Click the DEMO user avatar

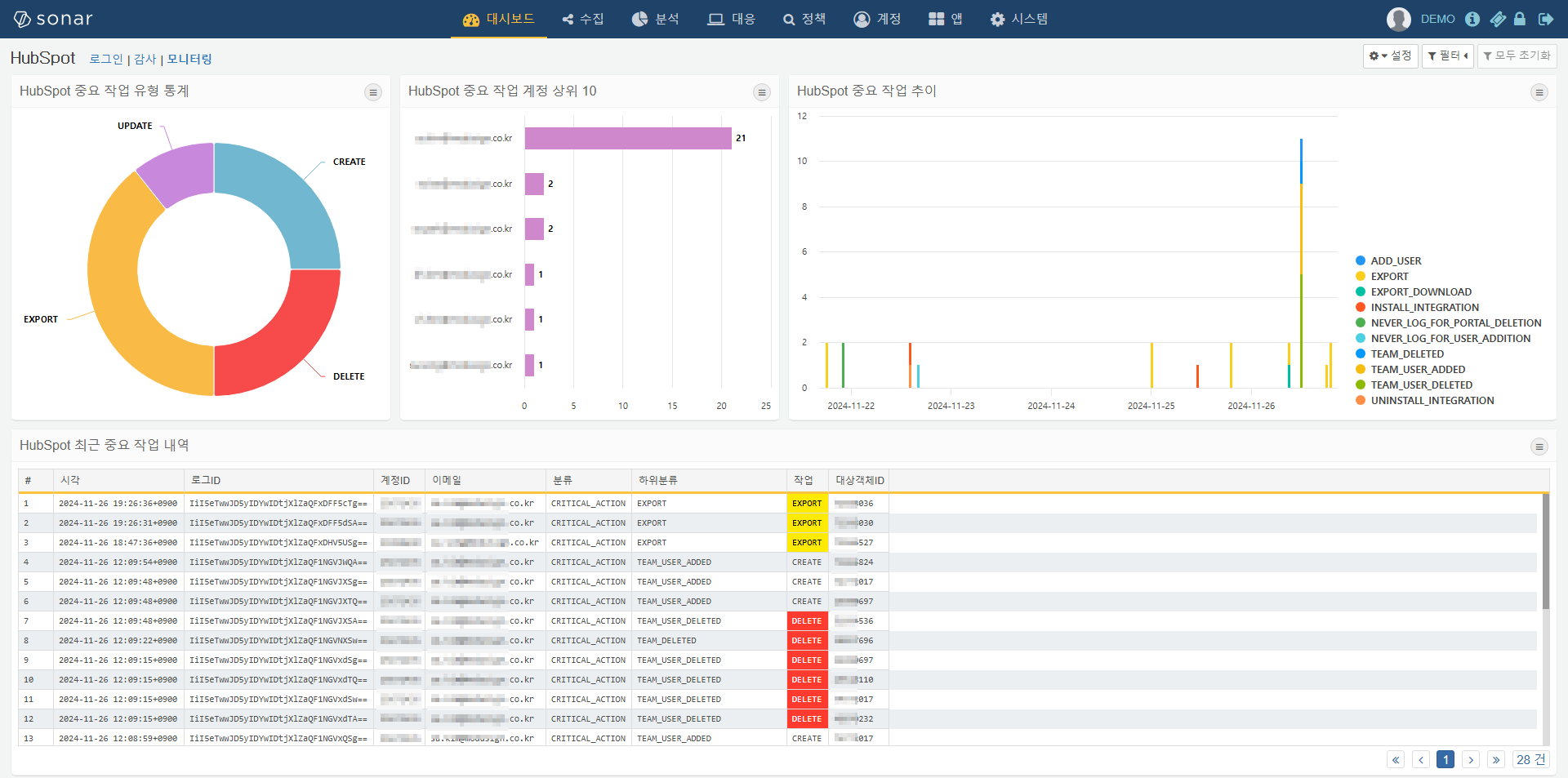coord(1398,19)
